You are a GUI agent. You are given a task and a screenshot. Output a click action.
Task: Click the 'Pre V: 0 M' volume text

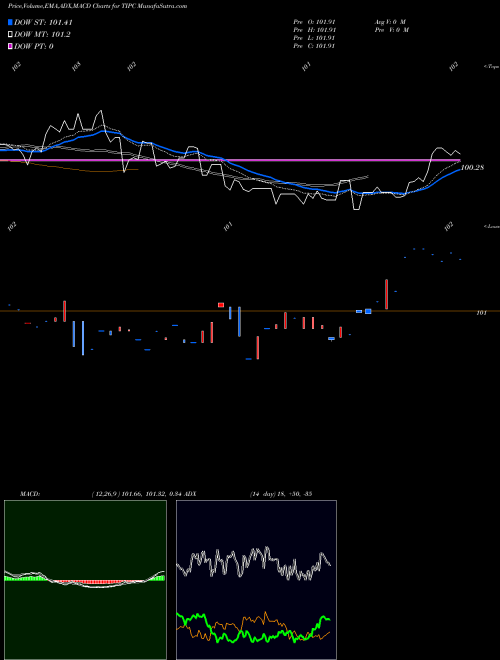pos(392,30)
